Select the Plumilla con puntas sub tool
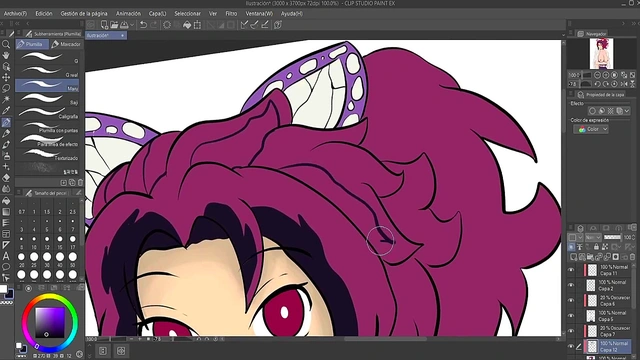 pyautogui.click(x=48, y=127)
